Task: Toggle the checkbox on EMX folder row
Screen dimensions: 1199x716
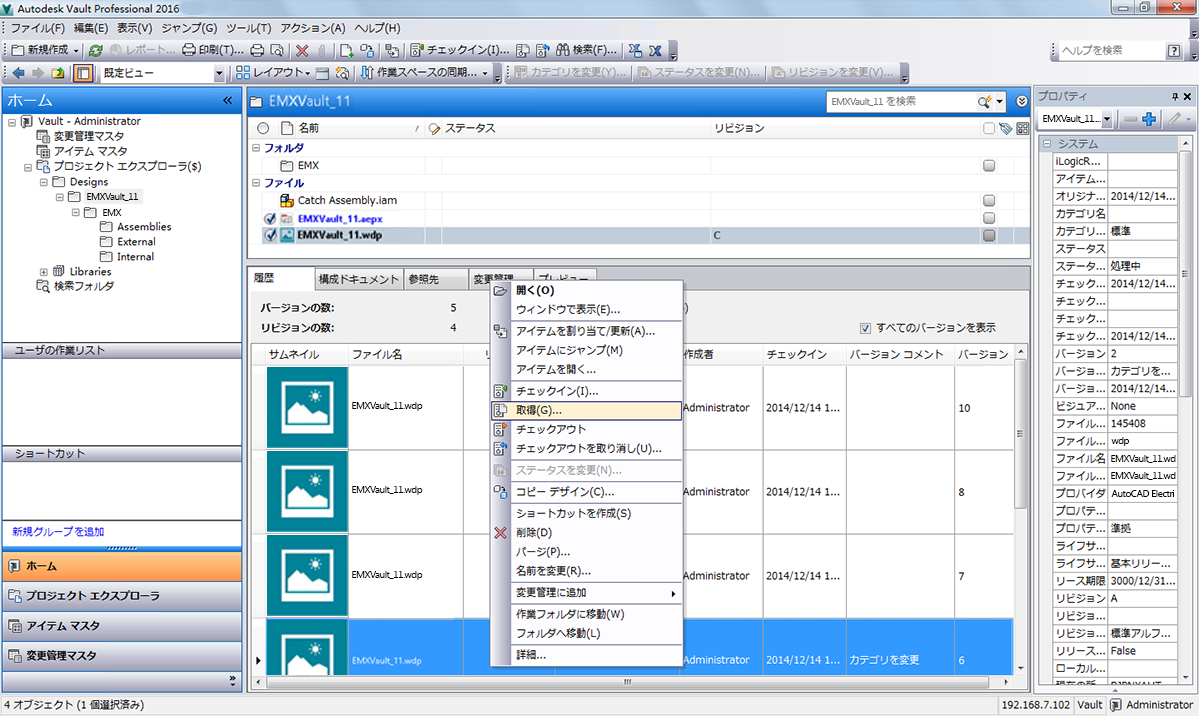Action: tap(989, 165)
